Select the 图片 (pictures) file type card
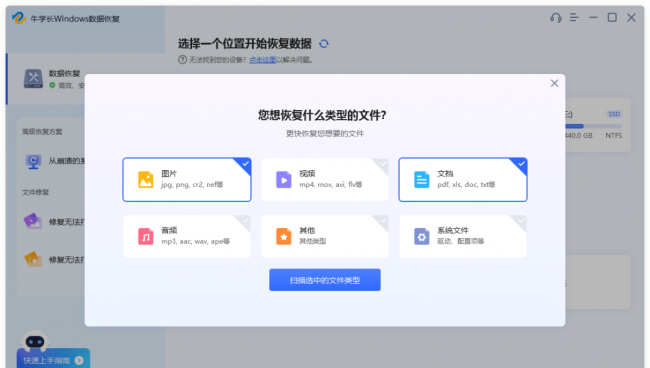The width and height of the screenshot is (650, 368). 187,179
